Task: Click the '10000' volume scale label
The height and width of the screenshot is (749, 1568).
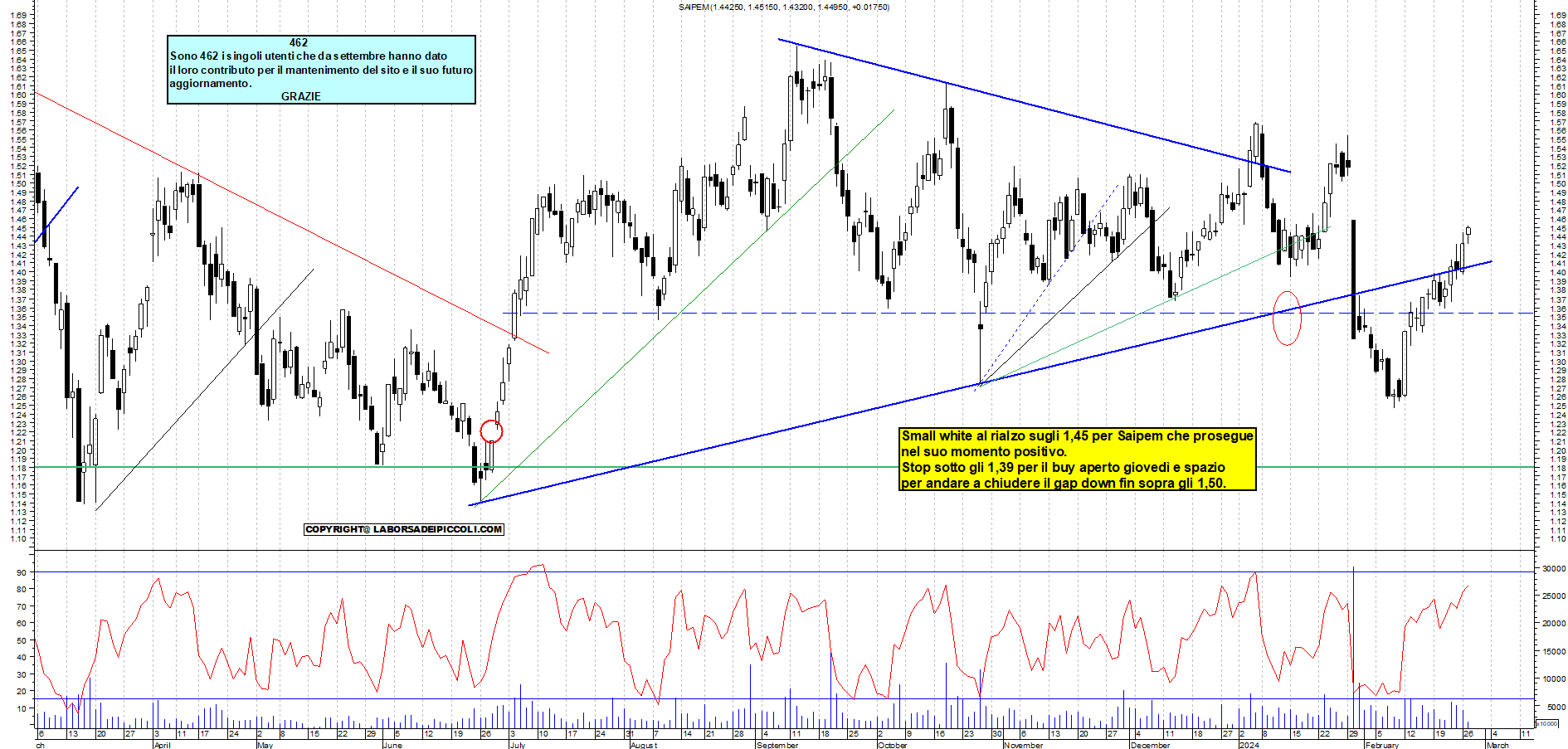Action: click(x=1553, y=679)
